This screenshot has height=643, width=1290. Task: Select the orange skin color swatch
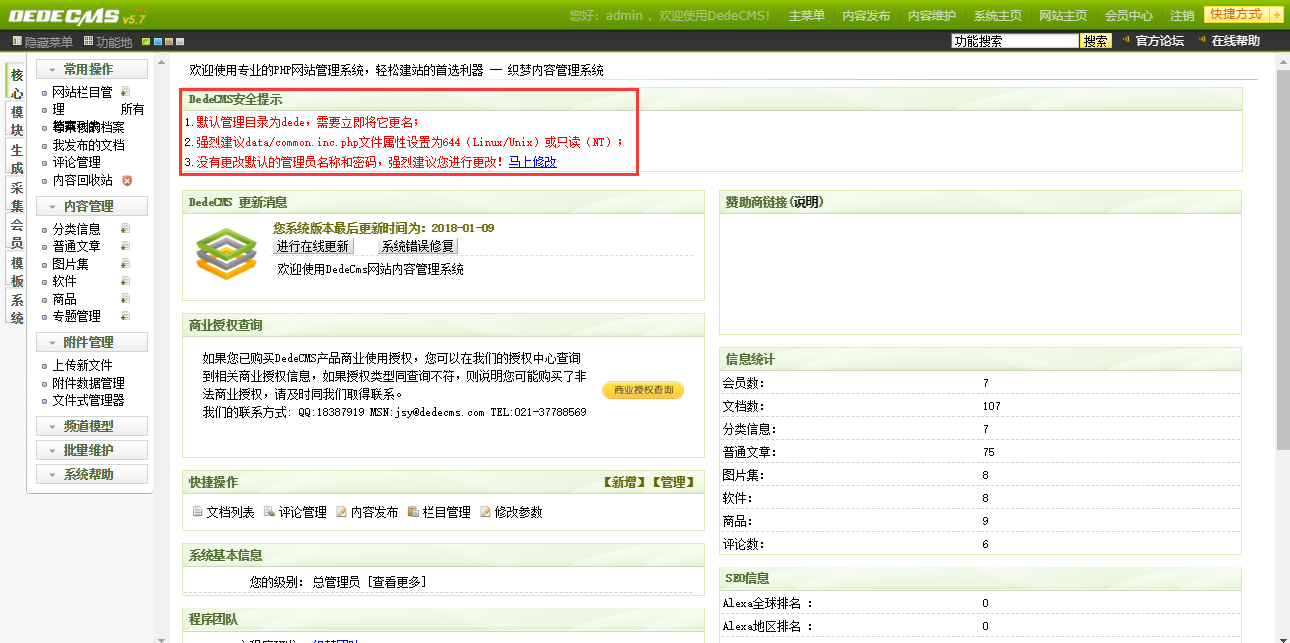[x=169, y=42]
